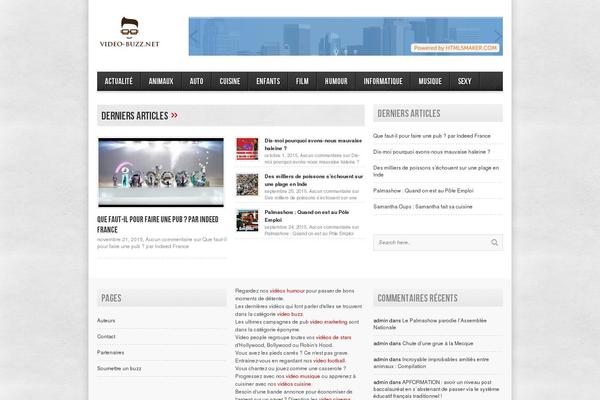Open the Palmashow Pôle Emploi thumbnail
The image size is (600, 400).
click(247, 220)
